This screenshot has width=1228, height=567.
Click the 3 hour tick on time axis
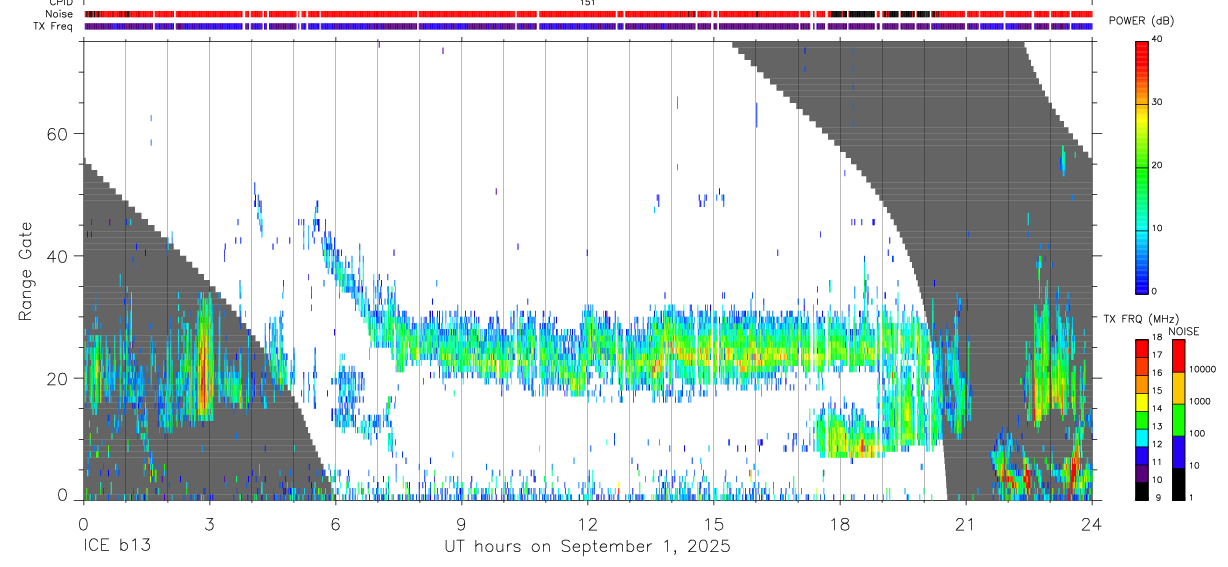tap(209, 523)
